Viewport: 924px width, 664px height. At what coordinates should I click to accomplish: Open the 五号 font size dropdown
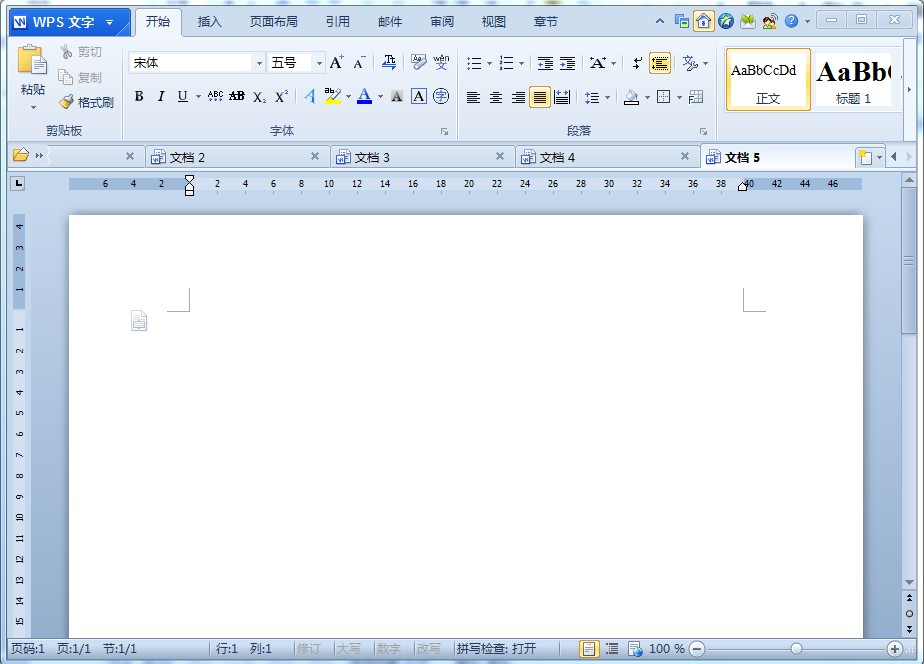pyautogui.click(x=317, y=62)
